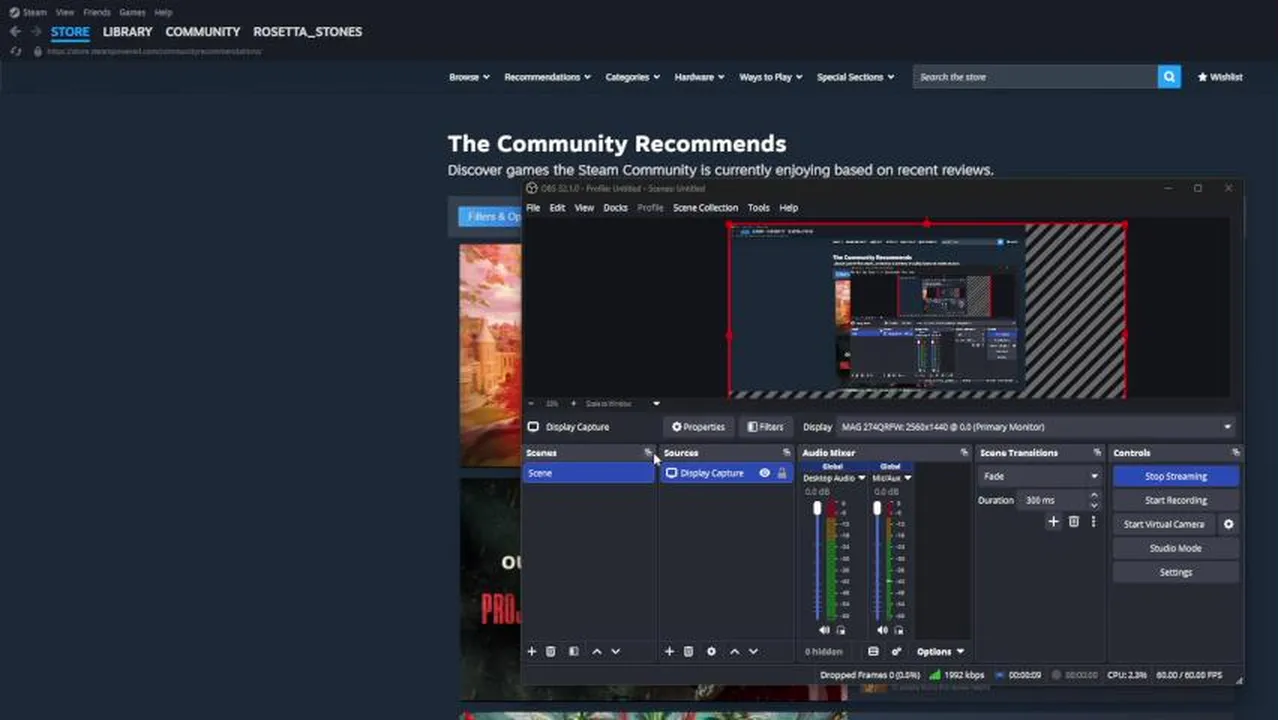Open Display monitor selection dropdown

pyautogui.click(x=1037, y=427)
